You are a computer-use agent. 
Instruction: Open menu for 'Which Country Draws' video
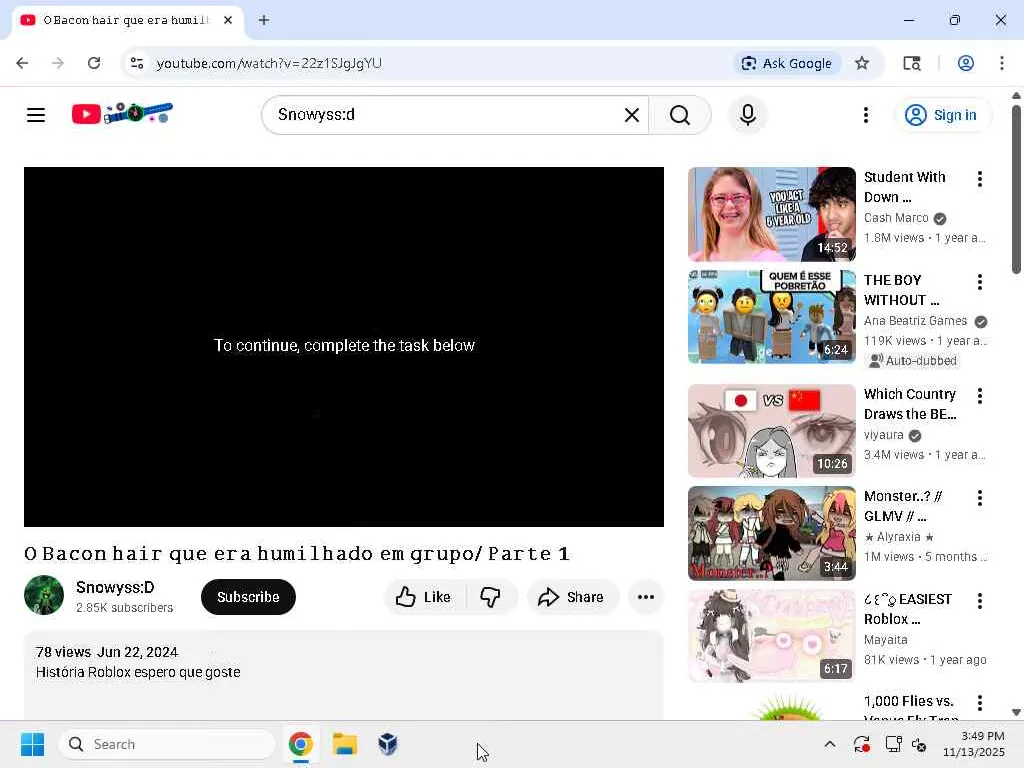click(980, 396)
